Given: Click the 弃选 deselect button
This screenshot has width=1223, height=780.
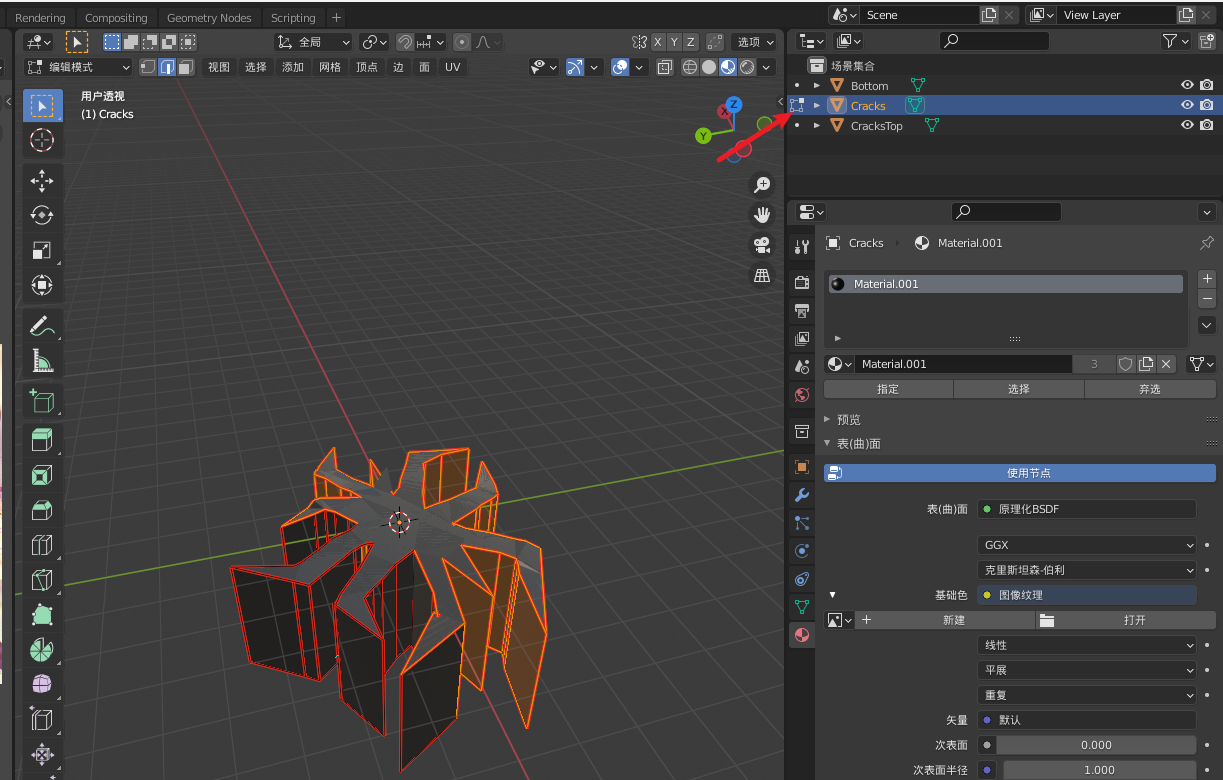Looking at the screenshot, I should (1150, 389).
